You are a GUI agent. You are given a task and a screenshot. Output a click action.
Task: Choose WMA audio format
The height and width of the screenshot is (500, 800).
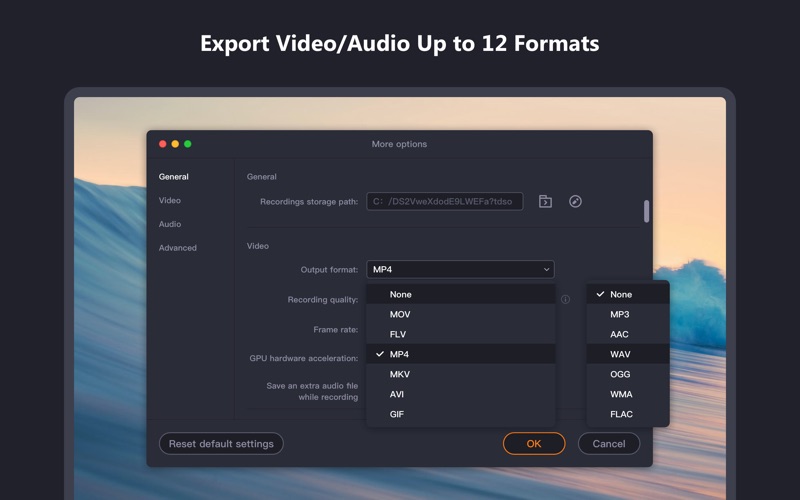coord(628,394)
